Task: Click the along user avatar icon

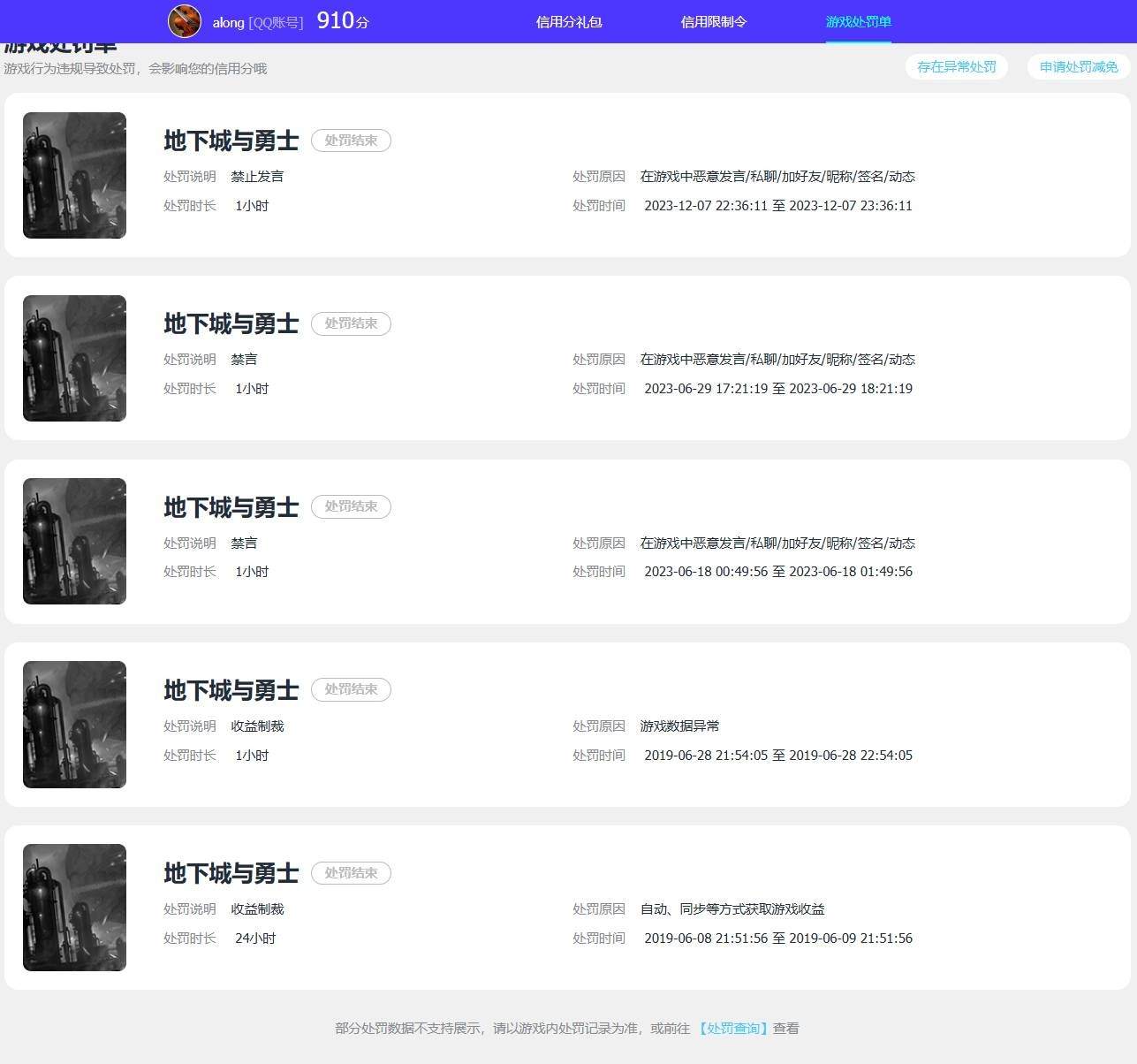Action: (x=185, y=21)
